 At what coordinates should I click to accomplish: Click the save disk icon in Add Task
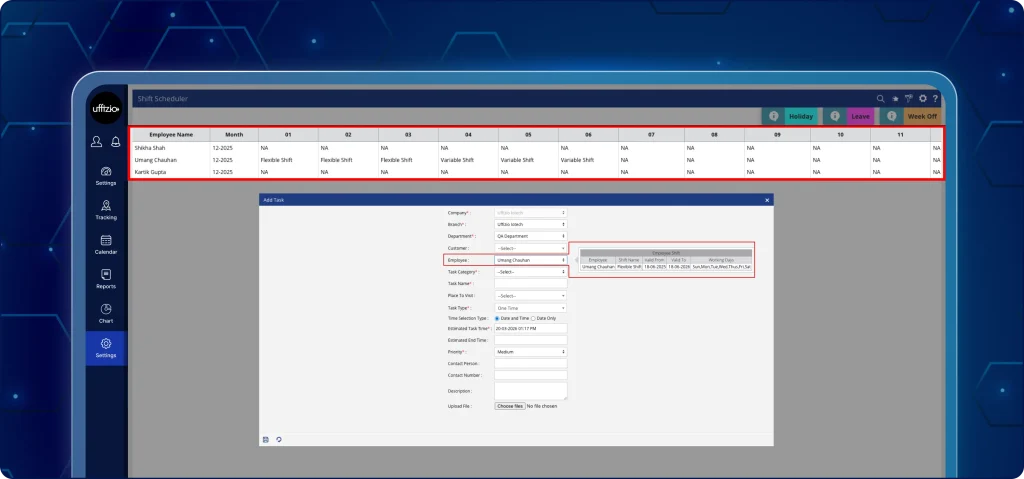266,440
